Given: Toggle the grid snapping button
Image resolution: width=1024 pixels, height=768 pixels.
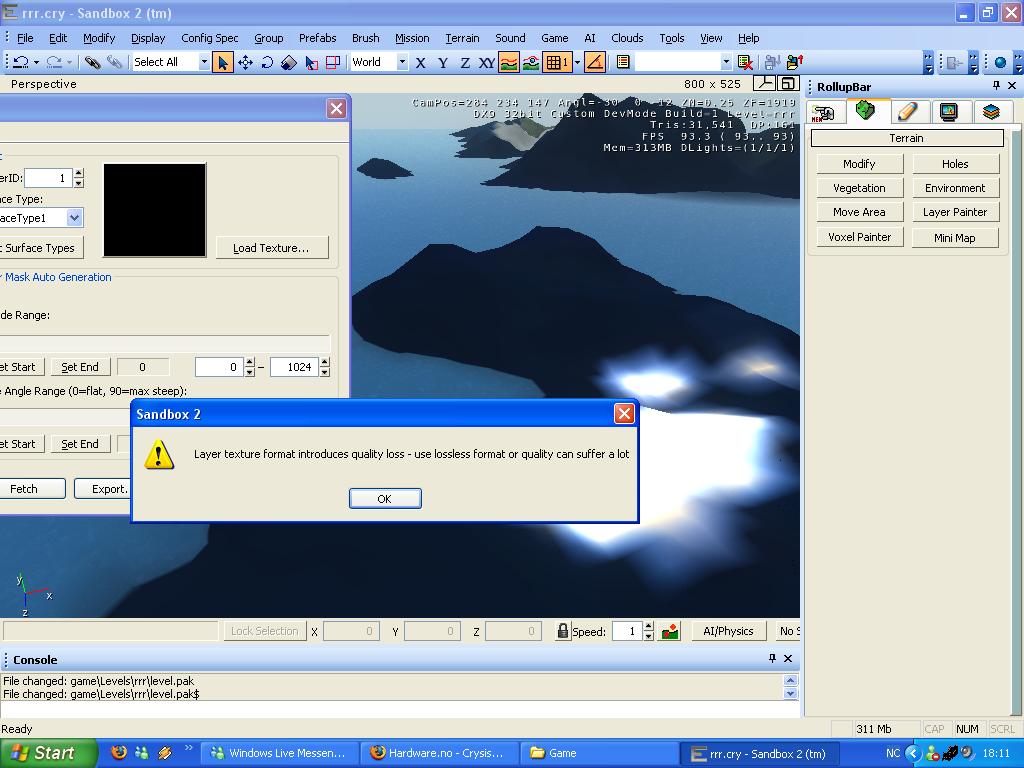Looking at the screenshot, I should [557, 62].
